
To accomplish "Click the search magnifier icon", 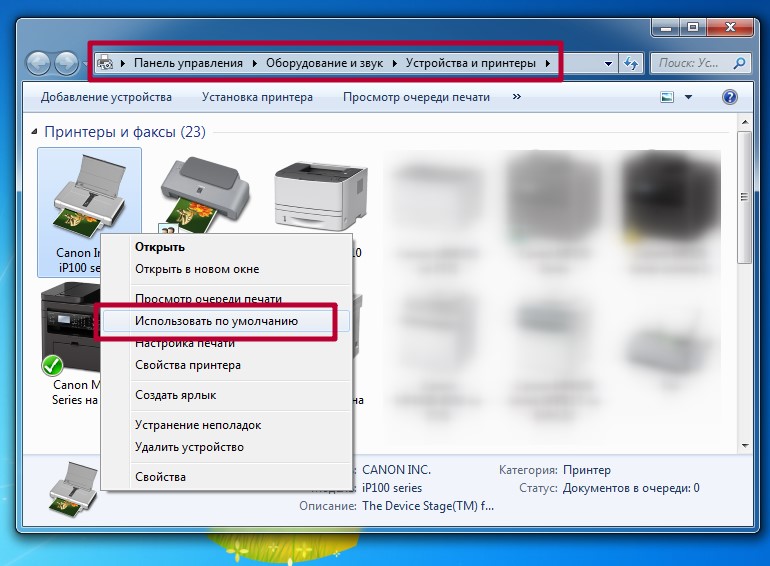I will point(739,63).
